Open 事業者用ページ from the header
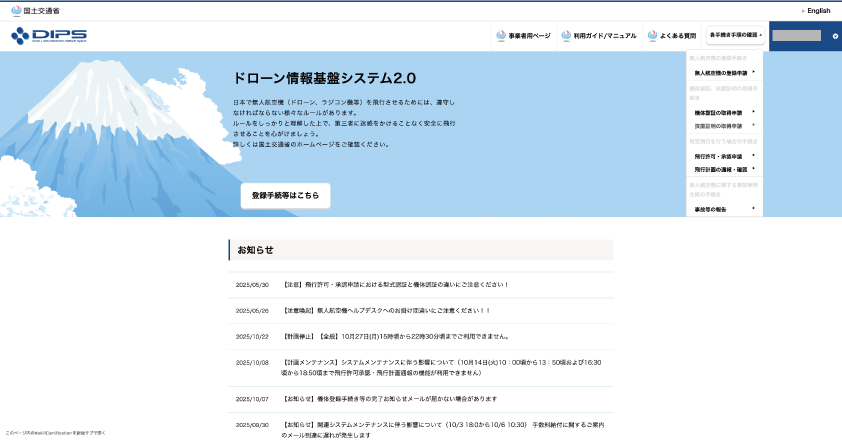This screenshot has height=440, width=842. pos(524,36)
